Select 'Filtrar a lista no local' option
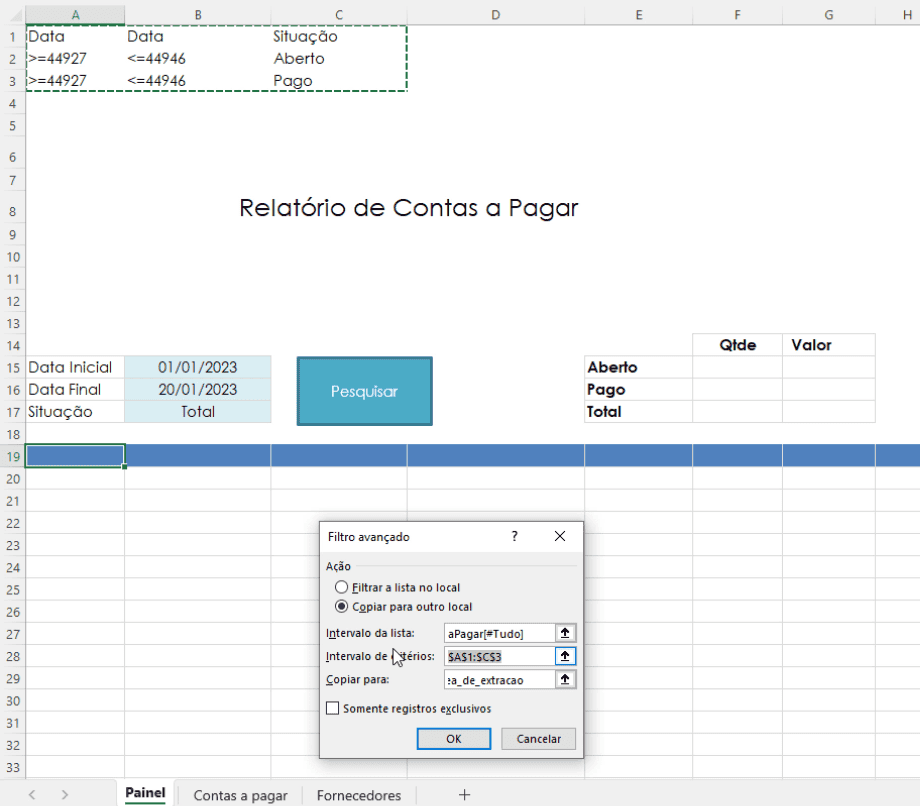The image size is (920, 806). (x=342, y=587)
